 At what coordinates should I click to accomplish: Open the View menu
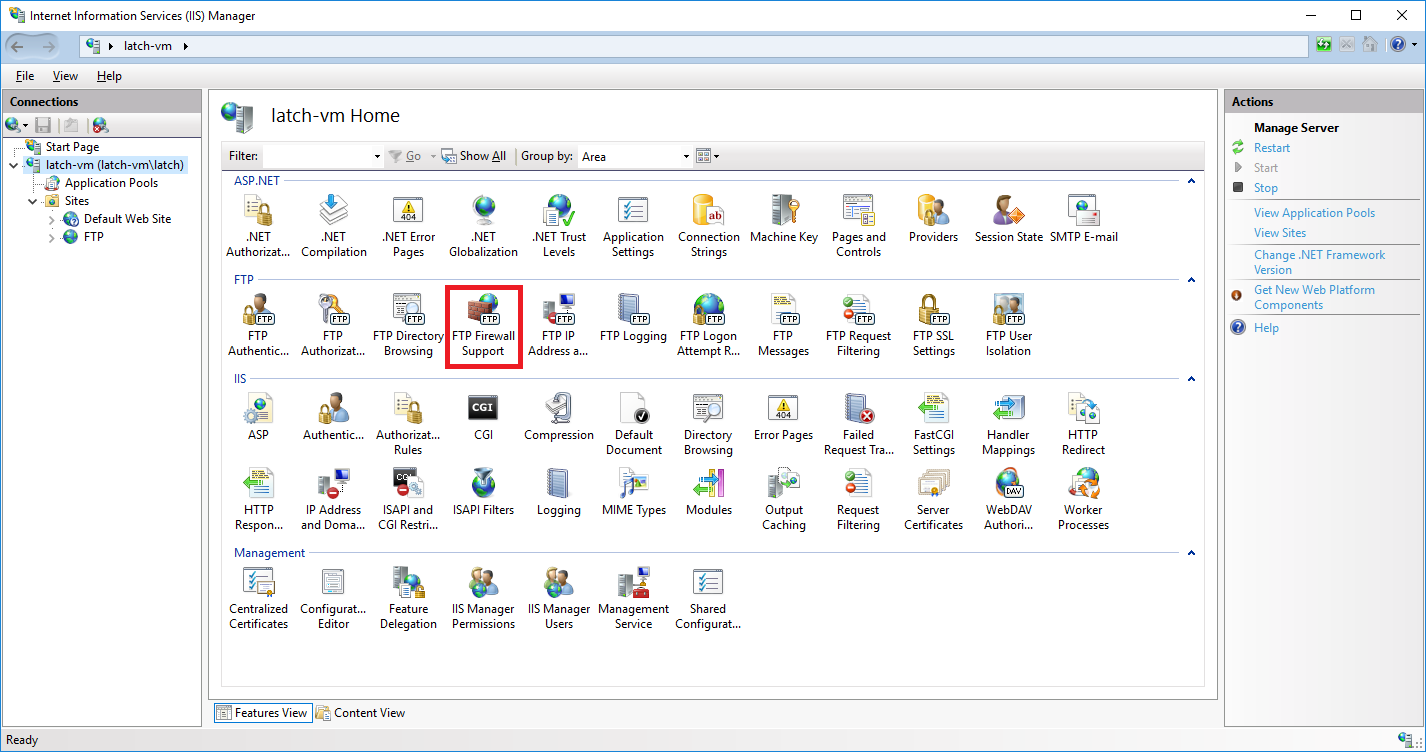coord(65,76)
